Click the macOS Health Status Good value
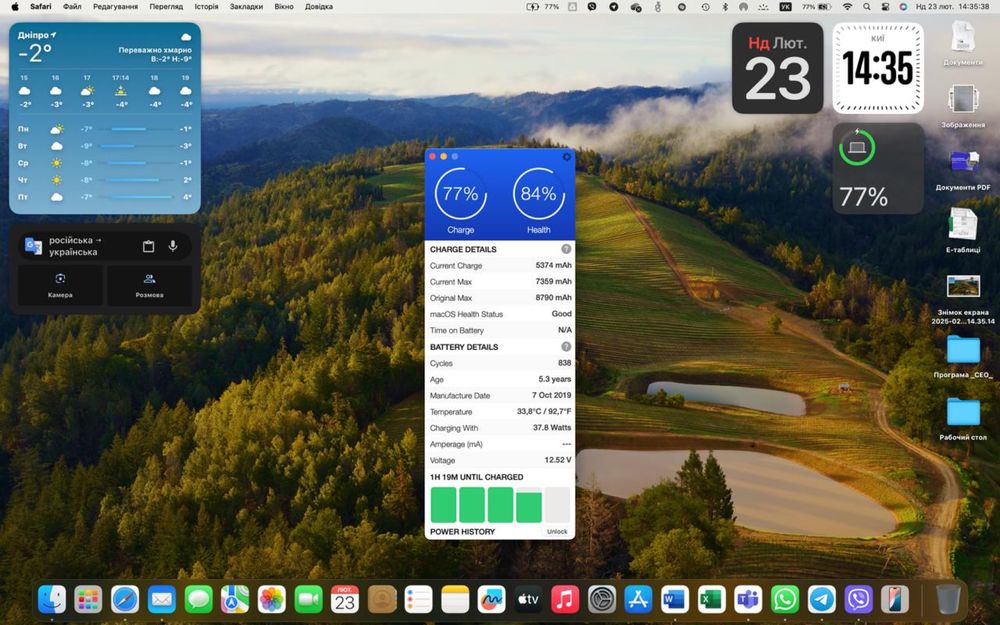1000x625 pixels. 562,314
